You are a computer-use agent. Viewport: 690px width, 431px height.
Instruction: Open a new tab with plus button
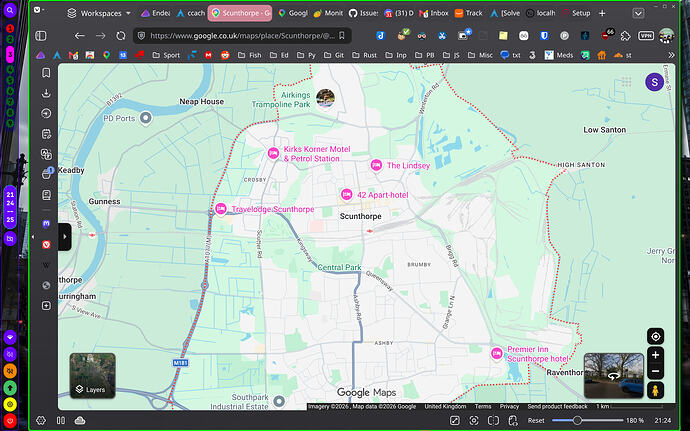coord(602,13)
